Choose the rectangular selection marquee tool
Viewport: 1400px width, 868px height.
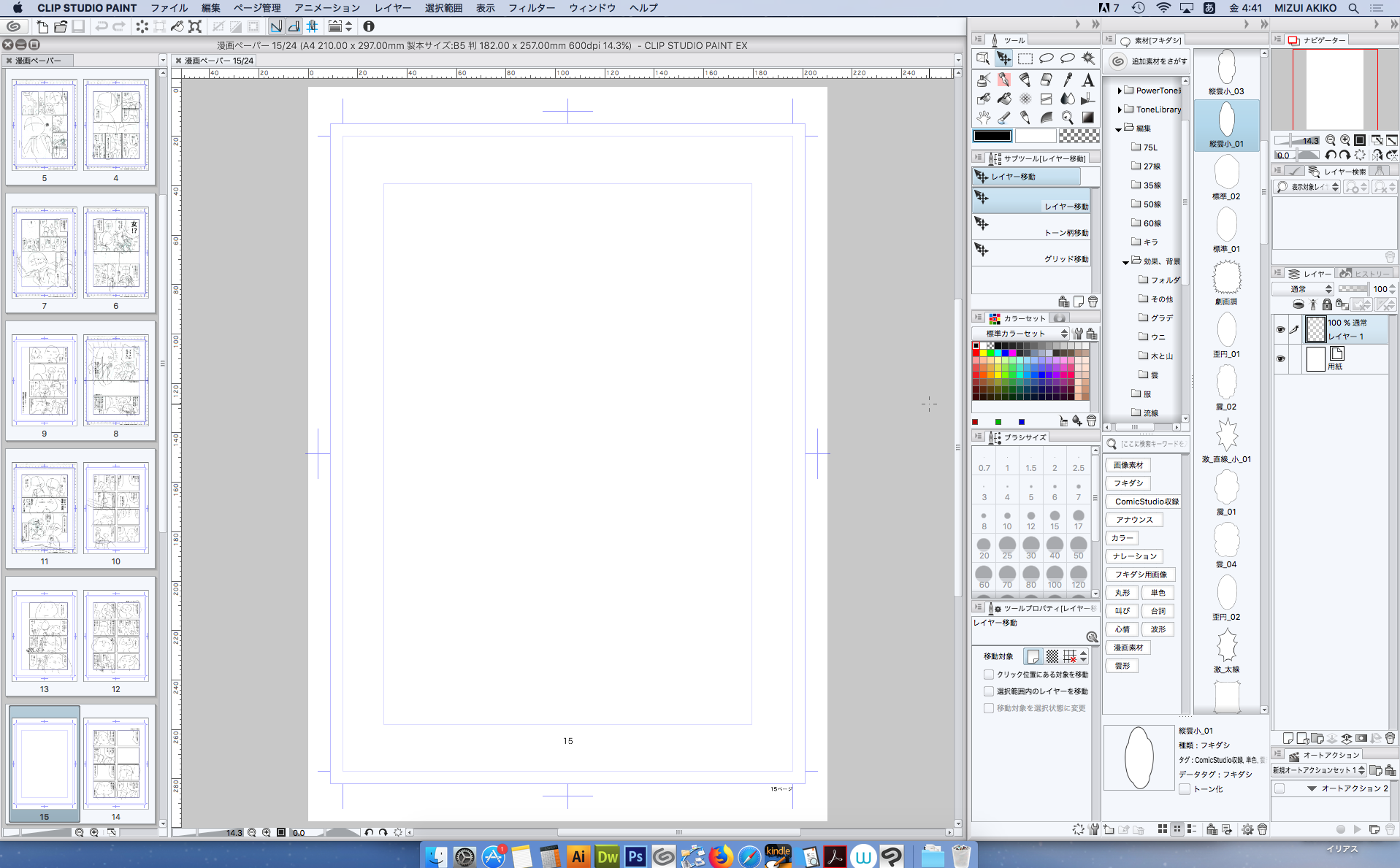(x=1025, y=58)
